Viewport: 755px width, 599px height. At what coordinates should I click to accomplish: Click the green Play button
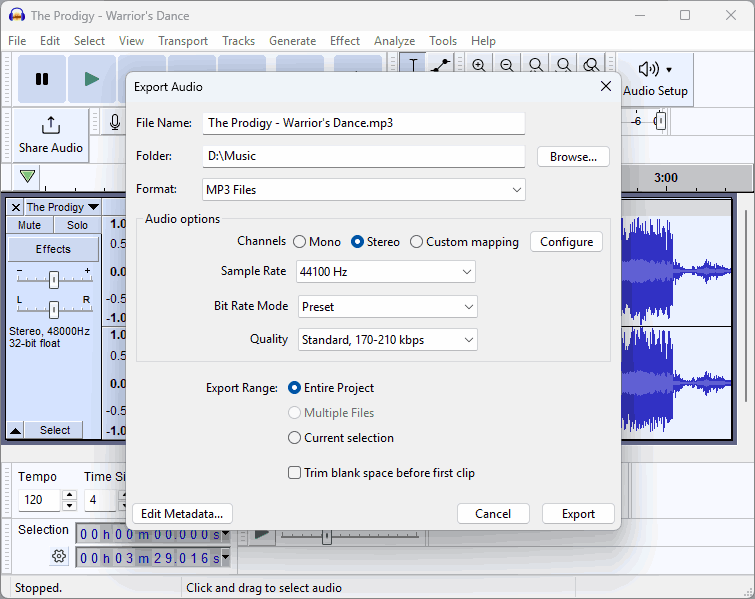click(x=91, y=79)
